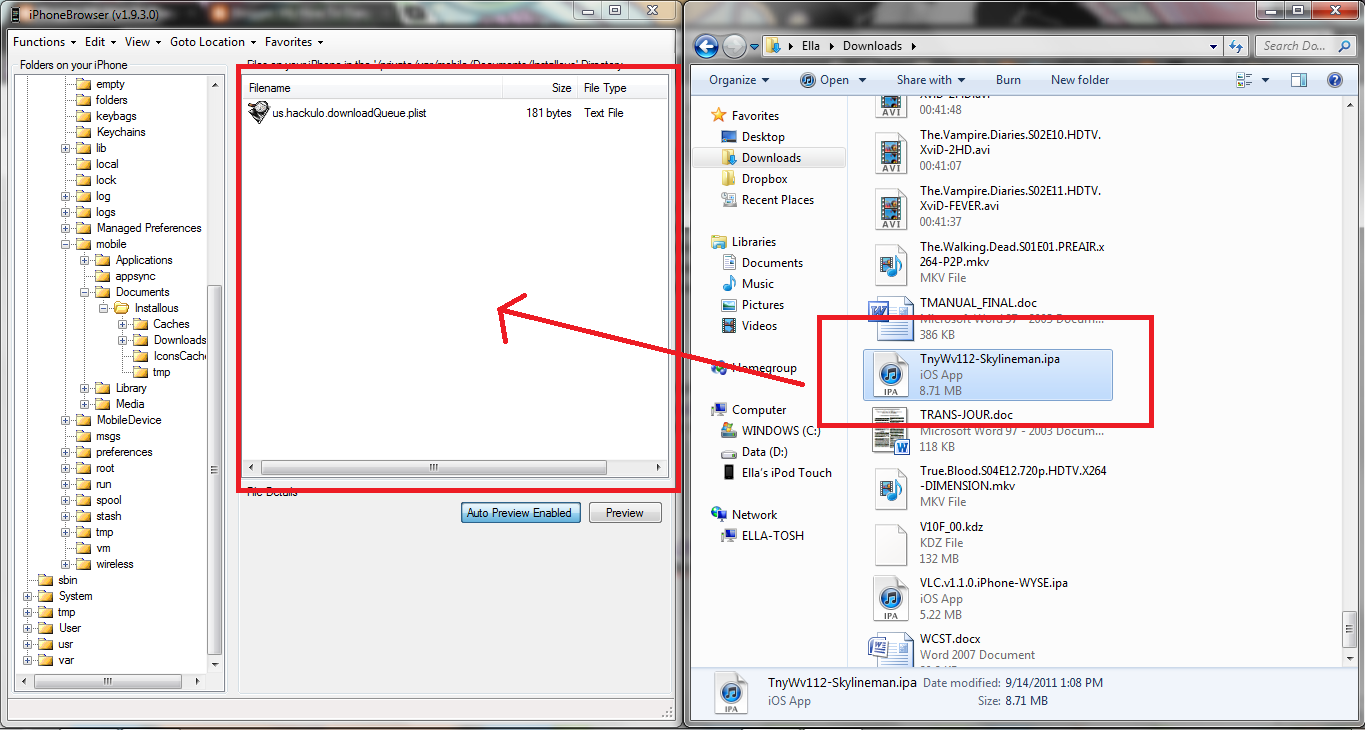Image resolution: width=1365 pixels, height=730 pixels.
Task: Expand the Applications folder in the tree
Action: tap(86, 260)
